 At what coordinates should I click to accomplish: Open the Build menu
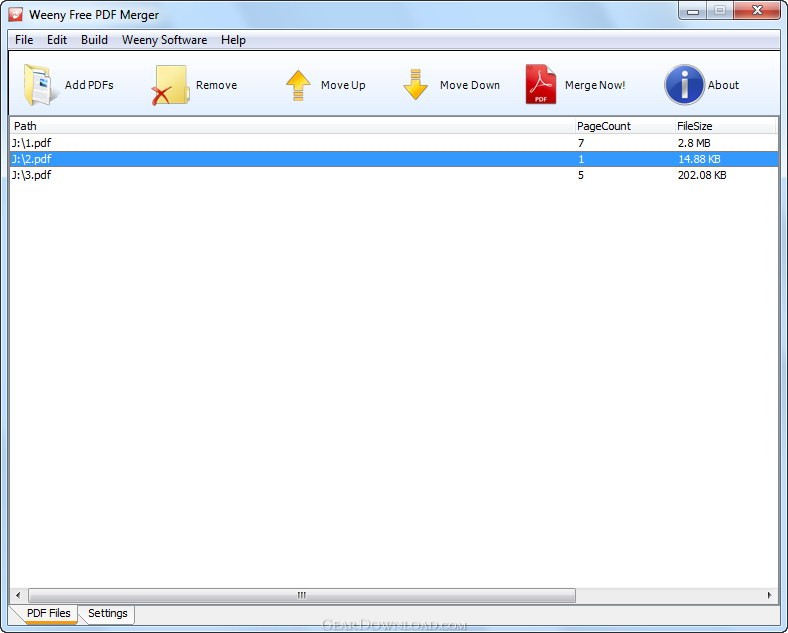(94, 40)
